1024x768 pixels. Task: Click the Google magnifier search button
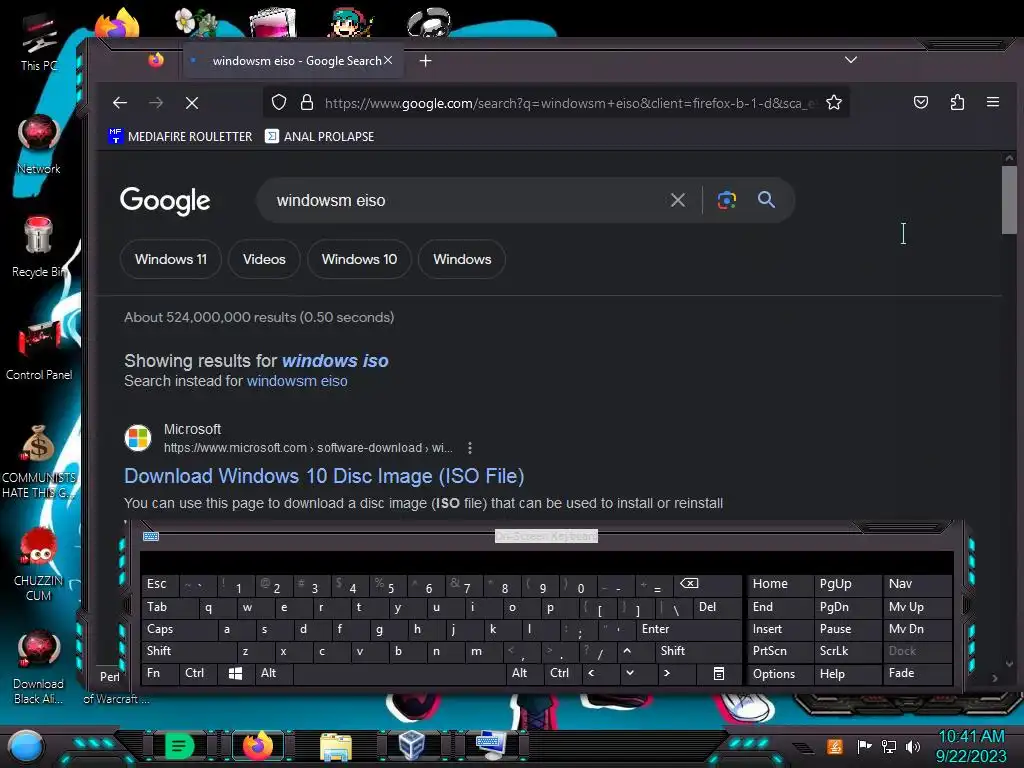click(x=766, y=199)
